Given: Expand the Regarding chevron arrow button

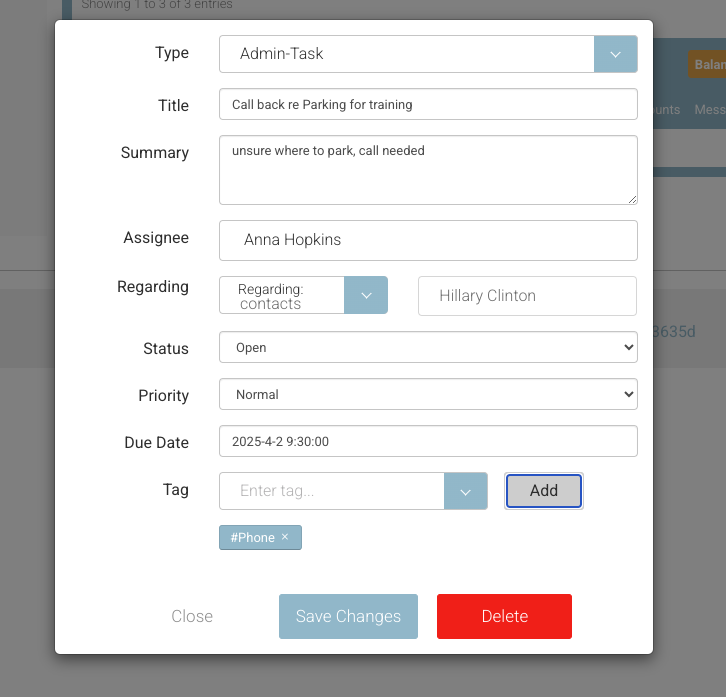Looking at the screenshot, I should (x=365, y=296).
